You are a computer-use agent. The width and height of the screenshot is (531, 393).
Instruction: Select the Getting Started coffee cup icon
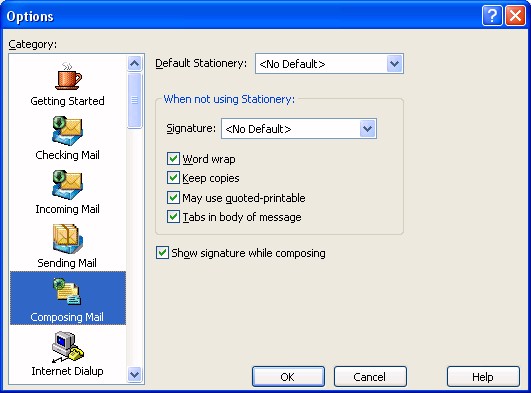point(68,76)
